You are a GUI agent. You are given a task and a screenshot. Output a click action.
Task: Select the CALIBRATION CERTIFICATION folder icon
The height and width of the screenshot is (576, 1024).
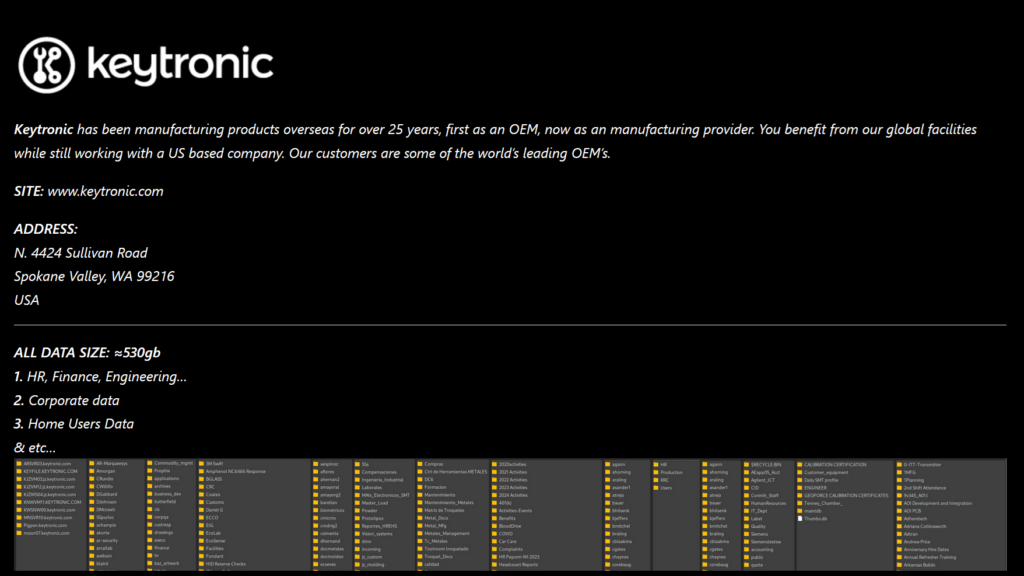pos(800,465)
